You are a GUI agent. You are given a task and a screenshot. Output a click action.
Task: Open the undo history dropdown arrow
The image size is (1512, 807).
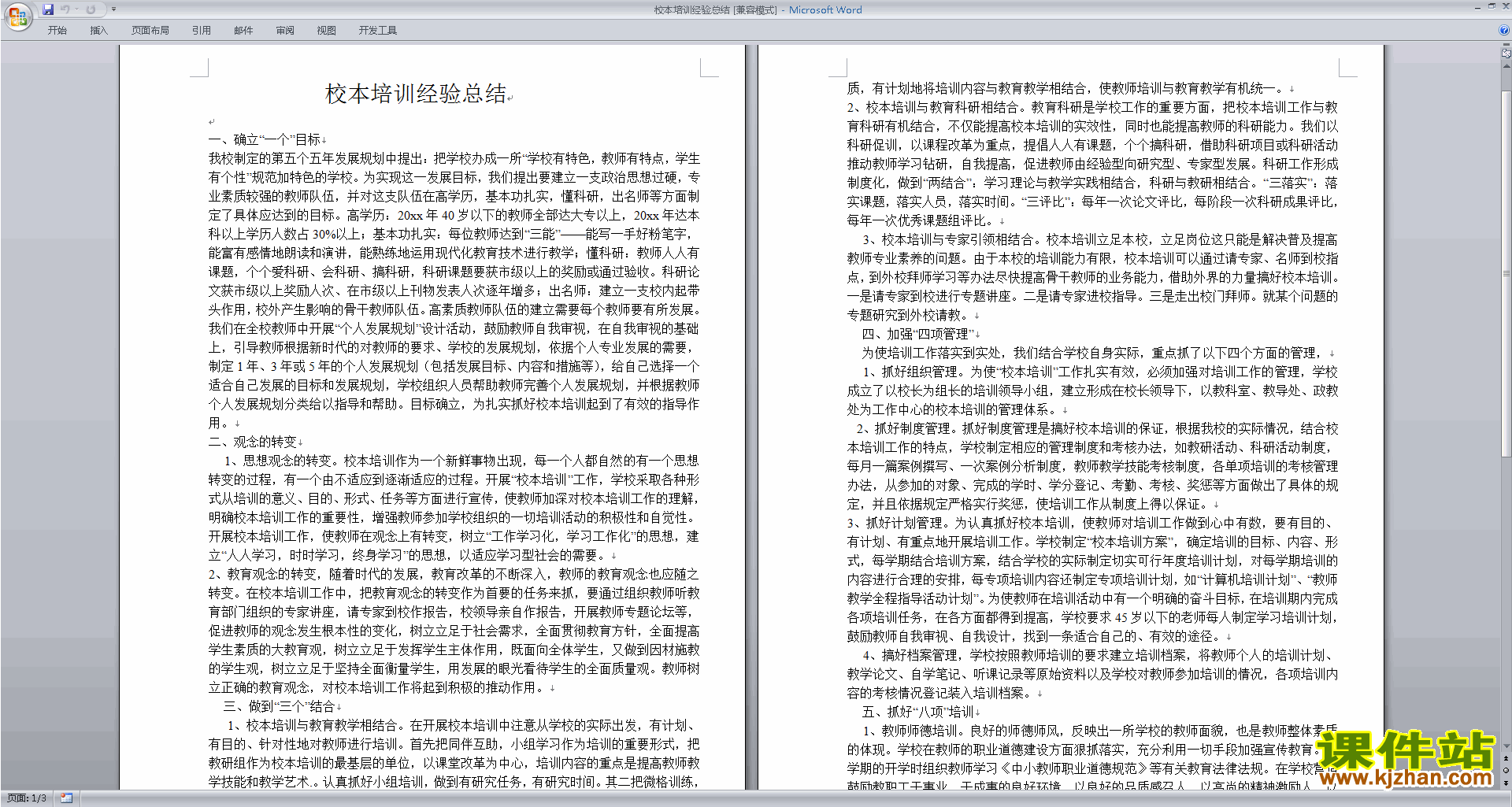tap(76, 9)
